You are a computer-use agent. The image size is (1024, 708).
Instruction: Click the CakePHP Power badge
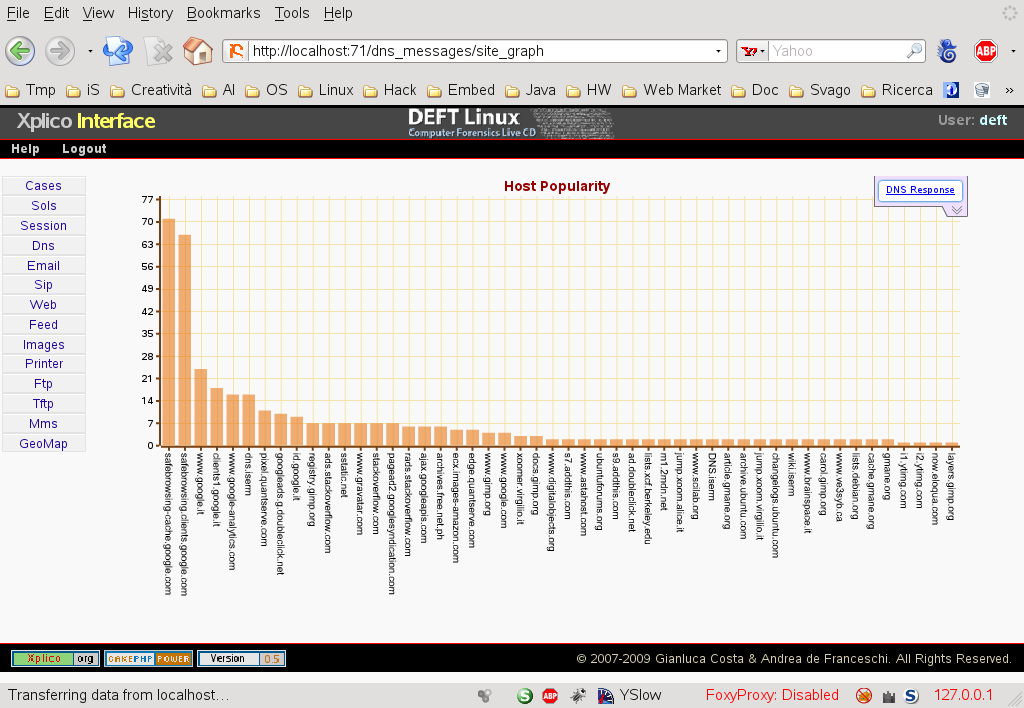click(x=148, y=659)
